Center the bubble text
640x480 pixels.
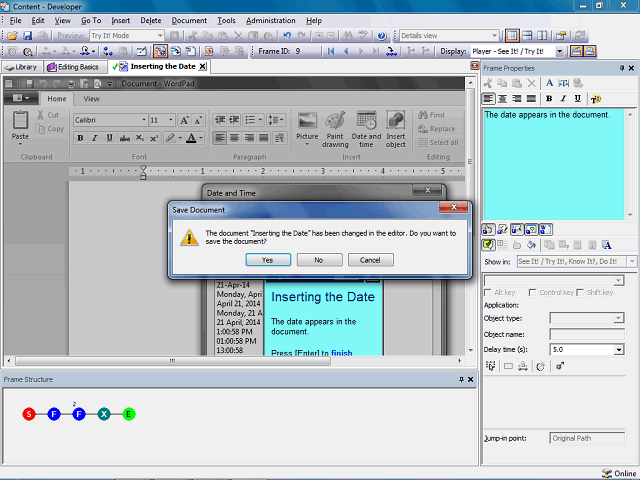502,99
